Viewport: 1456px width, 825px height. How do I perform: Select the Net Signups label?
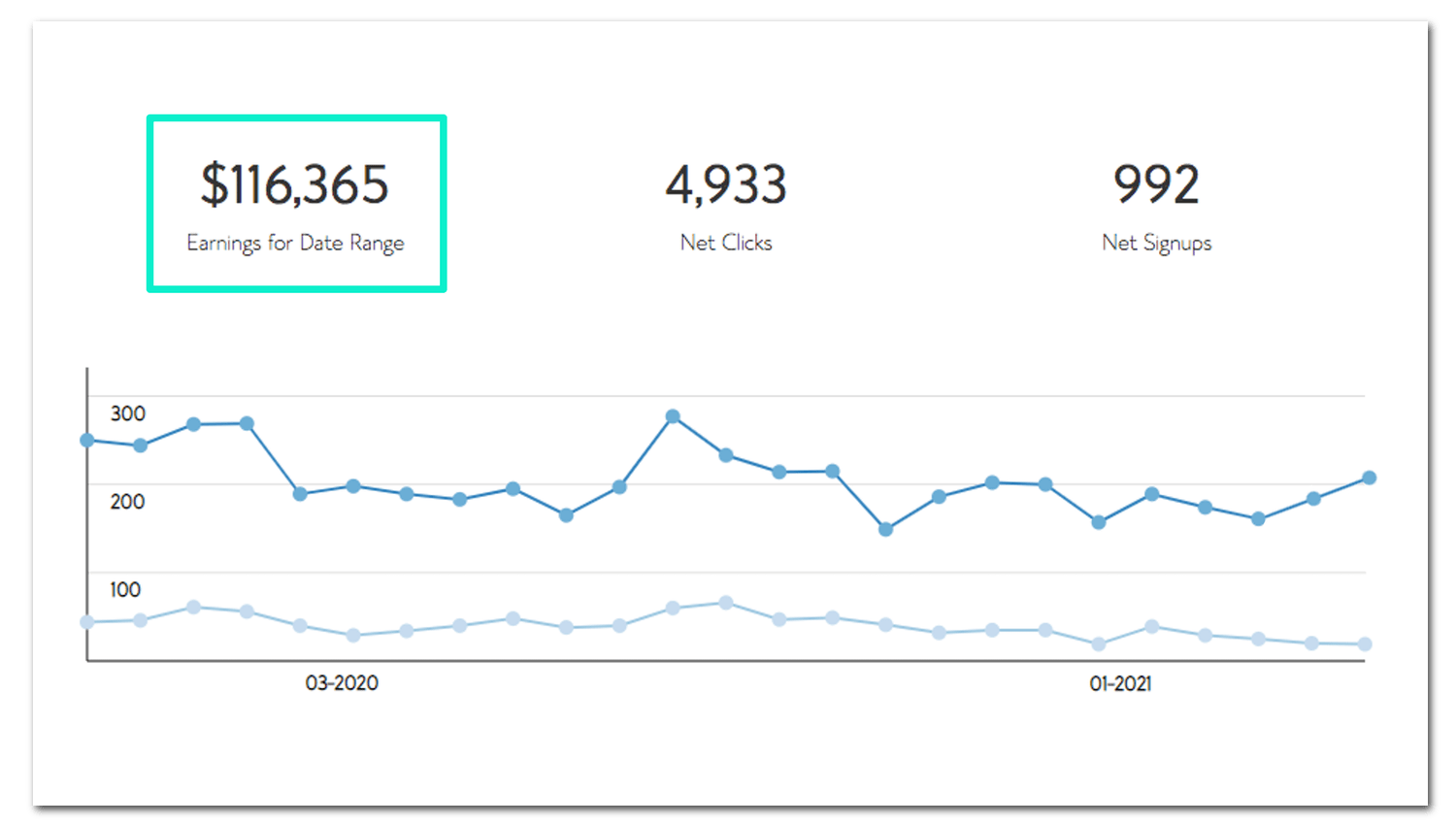click(1157, 243)
